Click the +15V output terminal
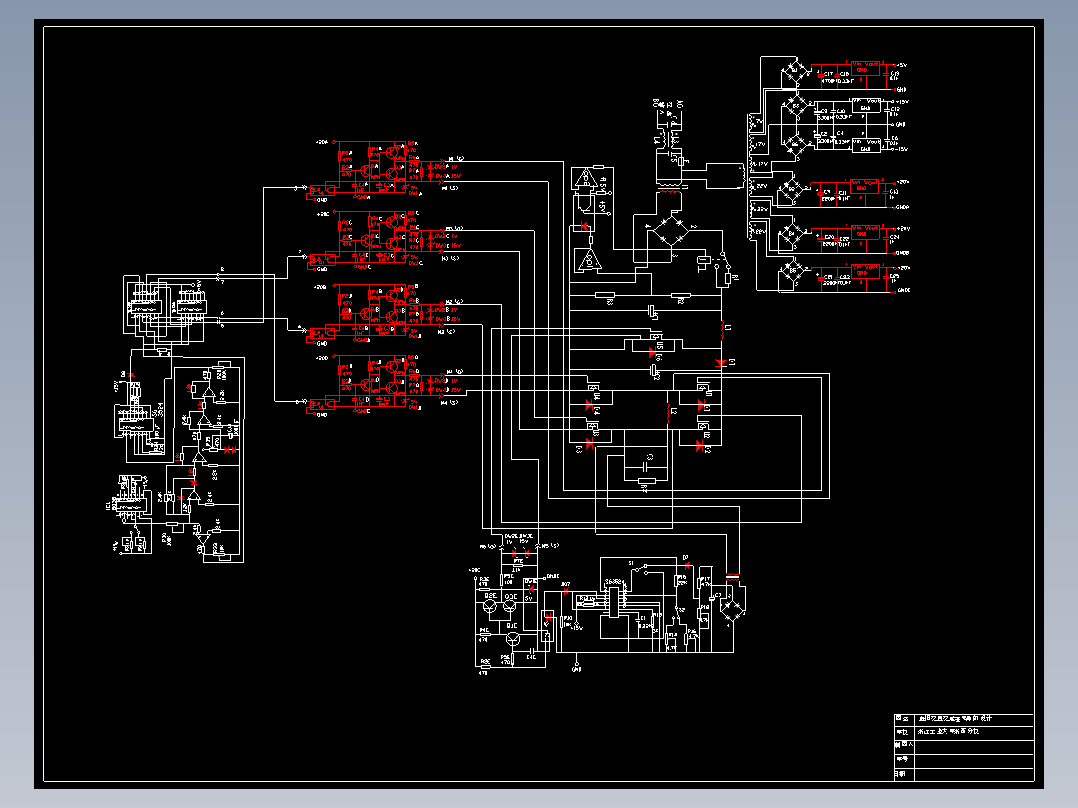1078x808 pixels. tap(900, 102)
